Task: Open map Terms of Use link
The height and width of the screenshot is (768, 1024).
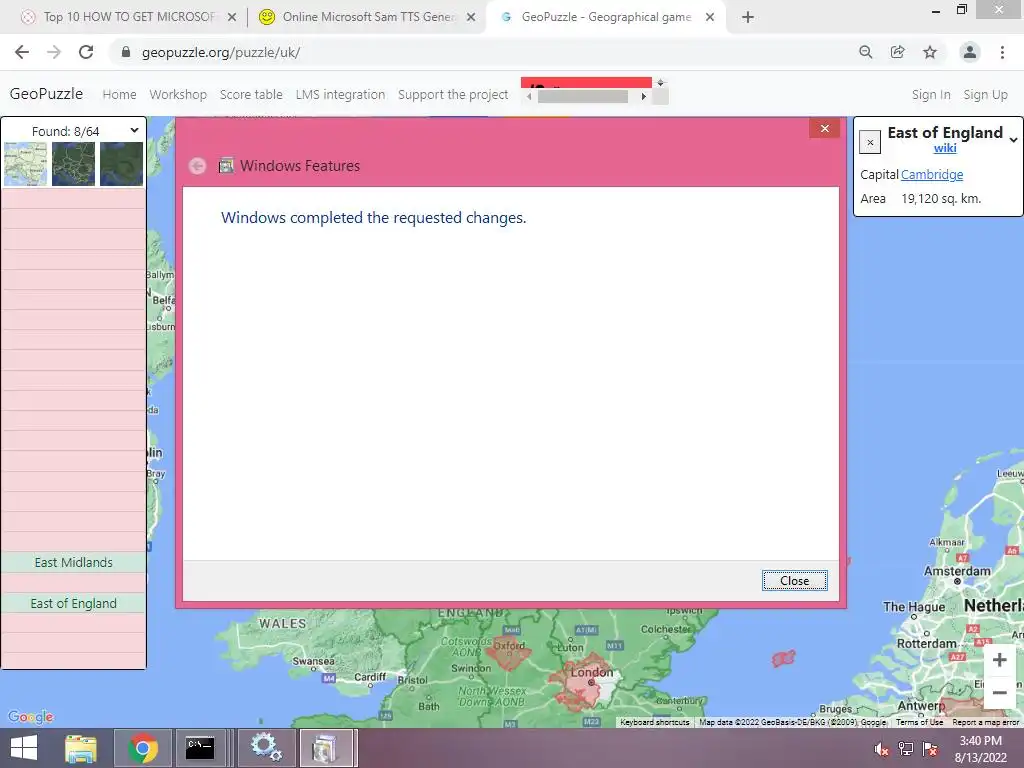Action: tap(919, 722)
